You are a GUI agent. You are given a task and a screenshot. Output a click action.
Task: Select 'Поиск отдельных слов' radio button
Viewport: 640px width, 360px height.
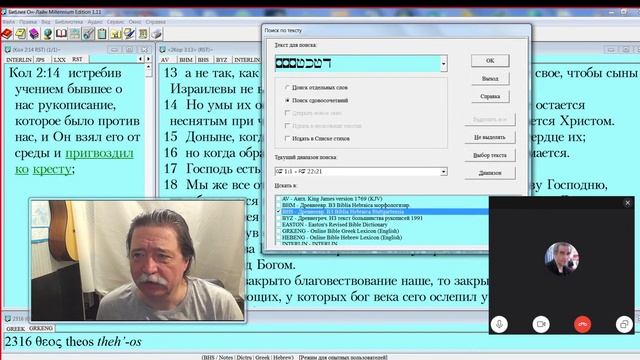tap(287, 87)
